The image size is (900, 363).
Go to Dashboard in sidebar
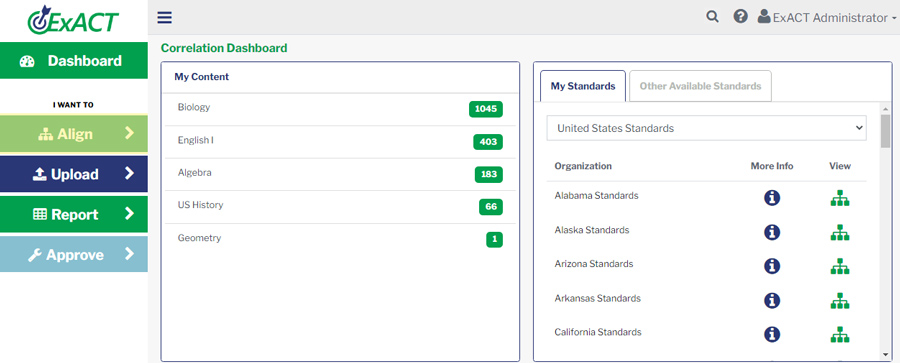pos(73,61)
